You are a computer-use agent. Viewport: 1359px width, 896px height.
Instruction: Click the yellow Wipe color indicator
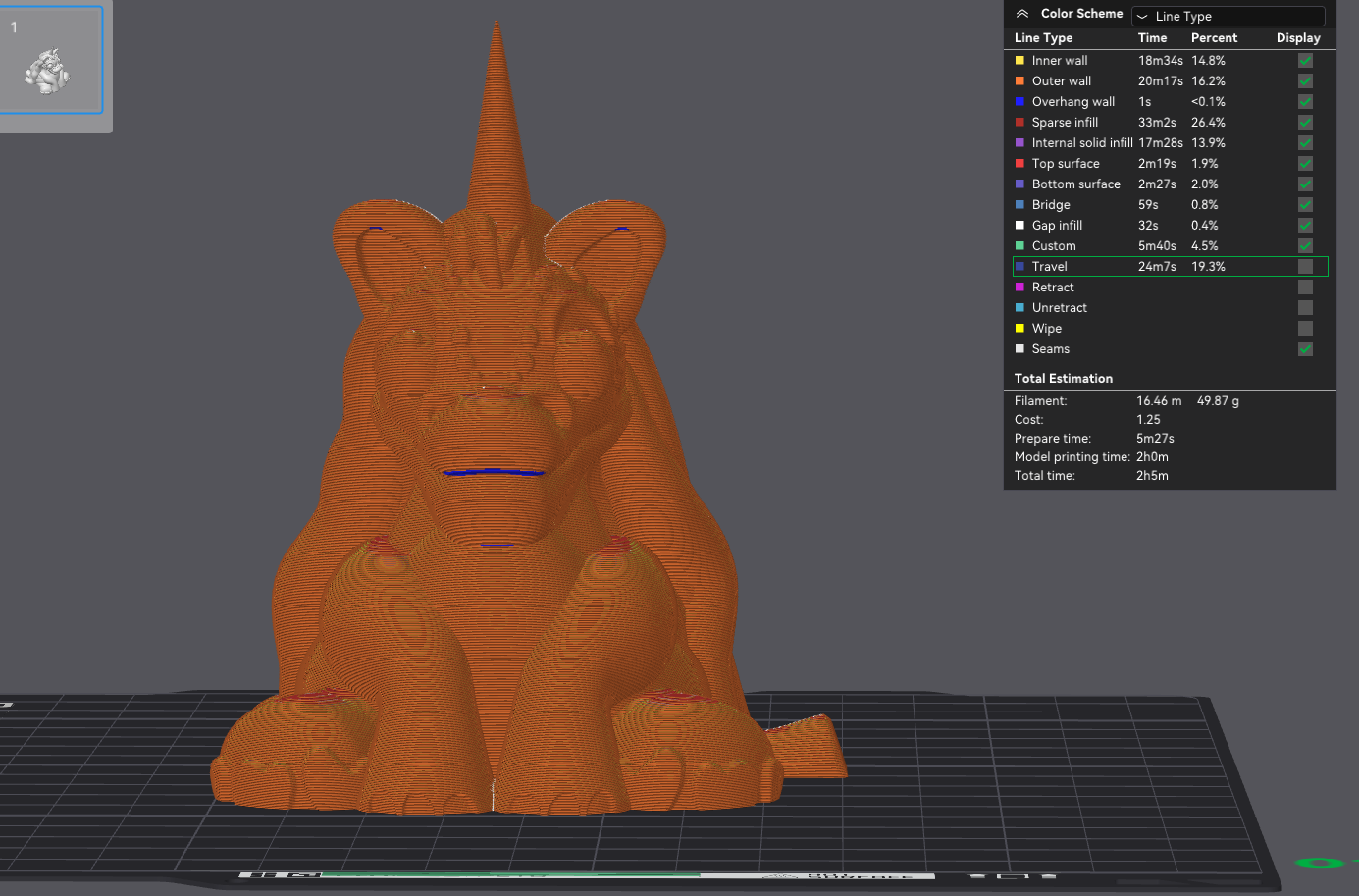coord(1019,328)
